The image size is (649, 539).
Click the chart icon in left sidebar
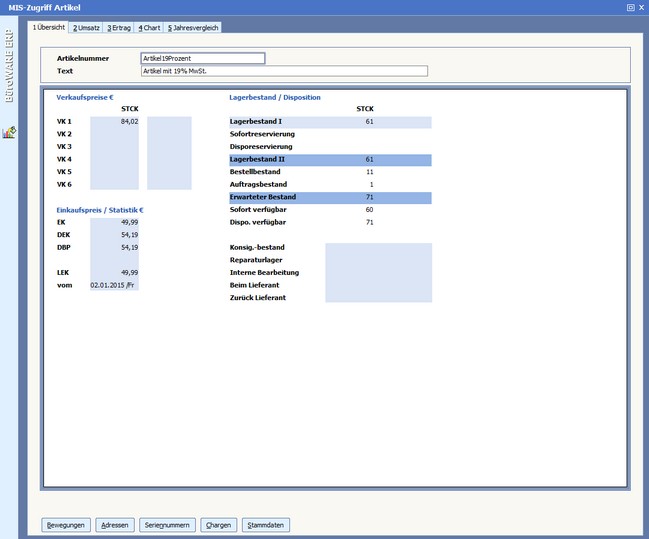pos(9,132)
